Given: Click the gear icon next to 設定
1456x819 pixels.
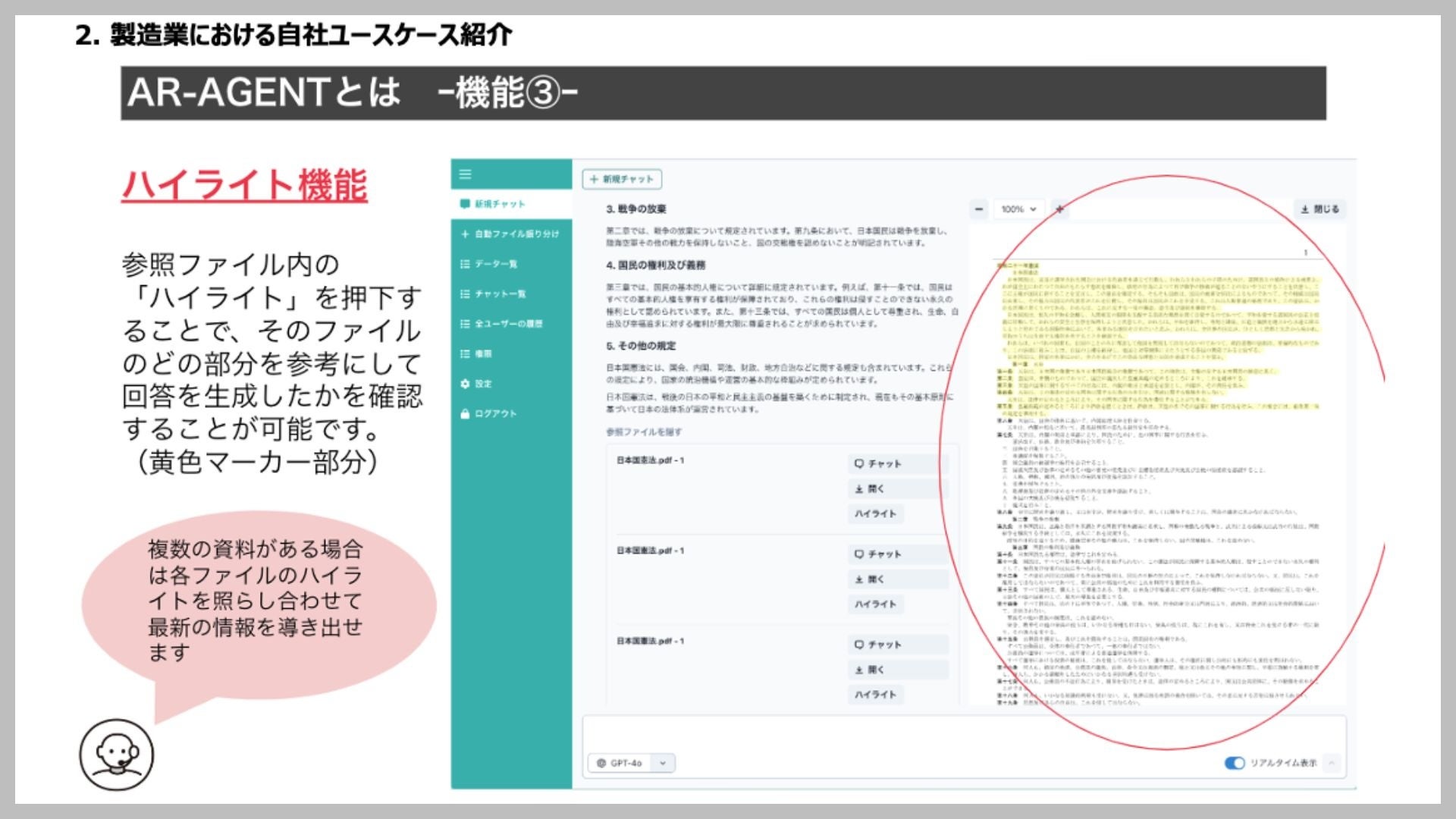Looking at the screenshot, I should click(x=465, y=384).
